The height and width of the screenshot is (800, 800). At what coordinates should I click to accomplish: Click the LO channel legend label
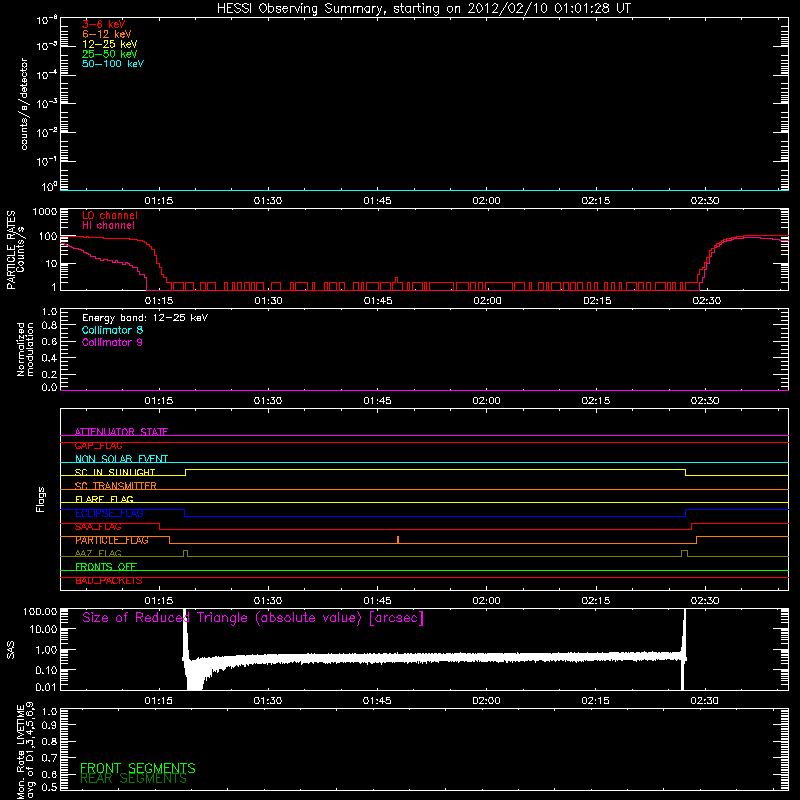click(110, 215)
